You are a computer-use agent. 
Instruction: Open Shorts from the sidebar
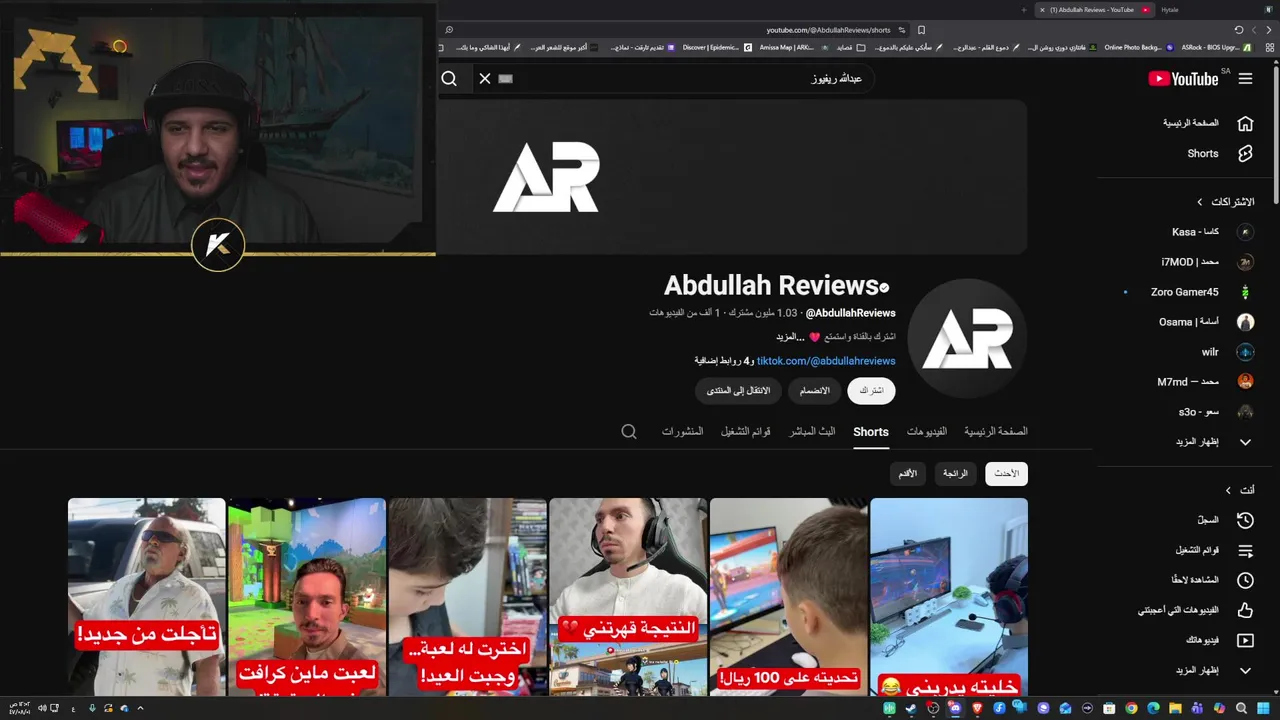coord(1220,154)
